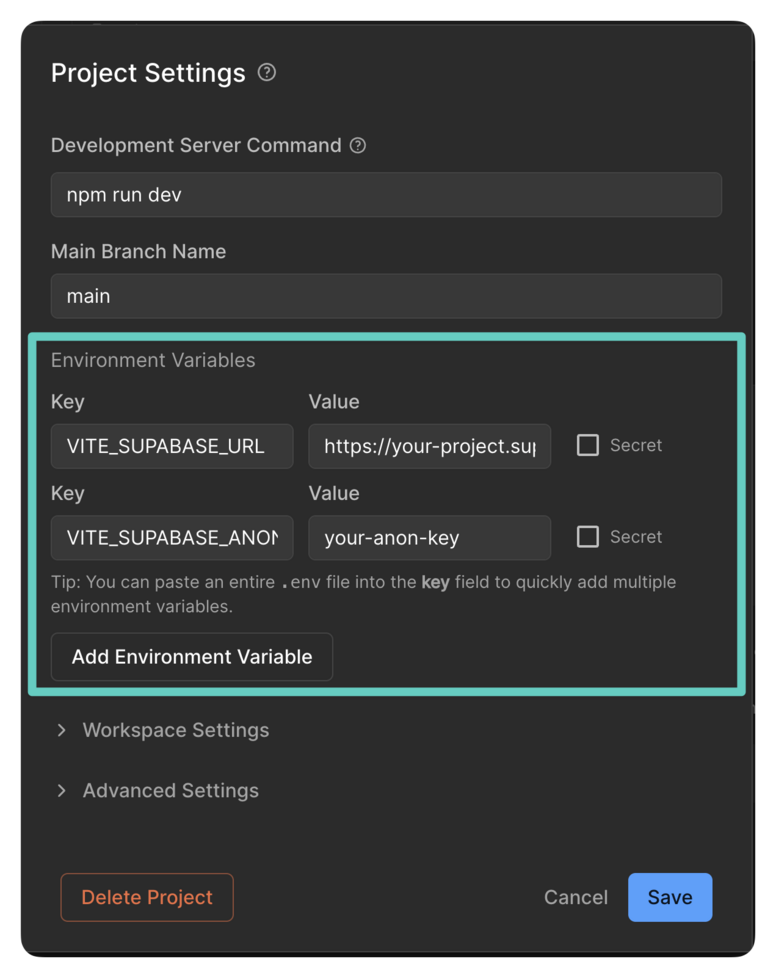Save the project settings
Image resolution: width=776 pixels, height=978 pixels.
coord(670,897)
